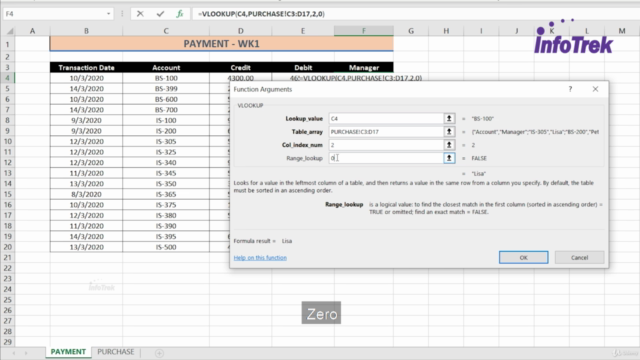Click the PAYMENT - WK1 title cell
Viewport: 640px width, 360px height.
click(x=222, y=44)
